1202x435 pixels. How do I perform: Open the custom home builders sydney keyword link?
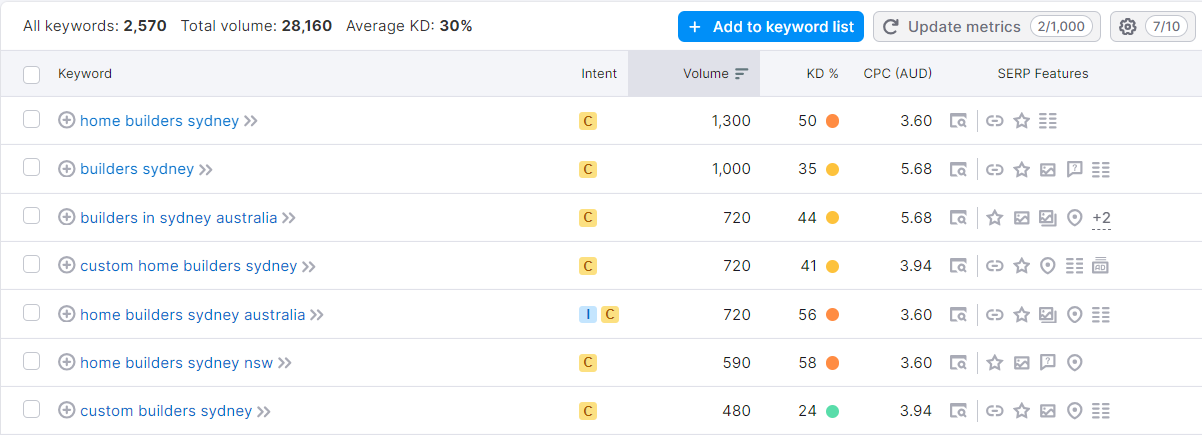(188, 266)
